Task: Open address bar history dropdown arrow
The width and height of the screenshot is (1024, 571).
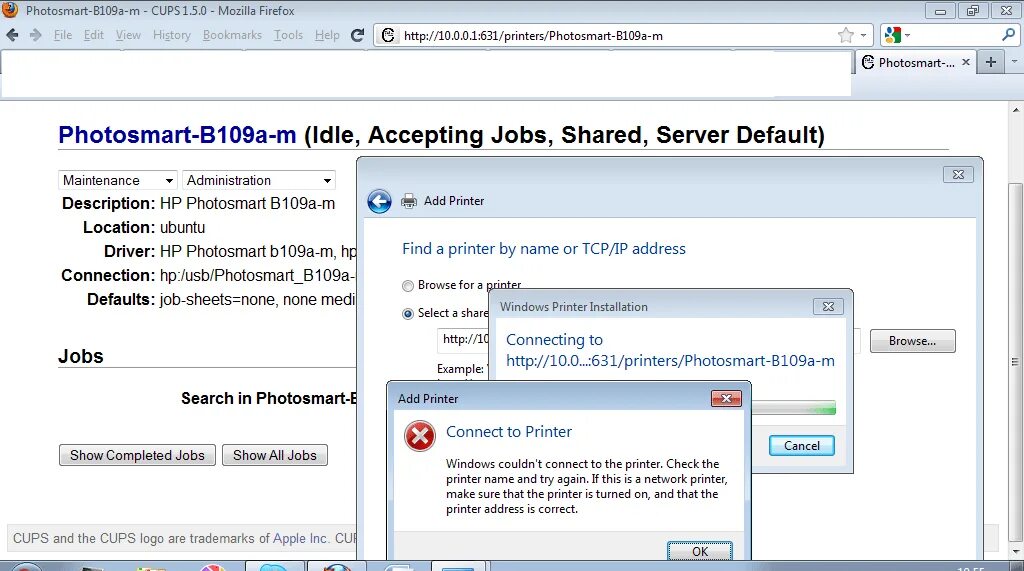Action: click(863, 35)
